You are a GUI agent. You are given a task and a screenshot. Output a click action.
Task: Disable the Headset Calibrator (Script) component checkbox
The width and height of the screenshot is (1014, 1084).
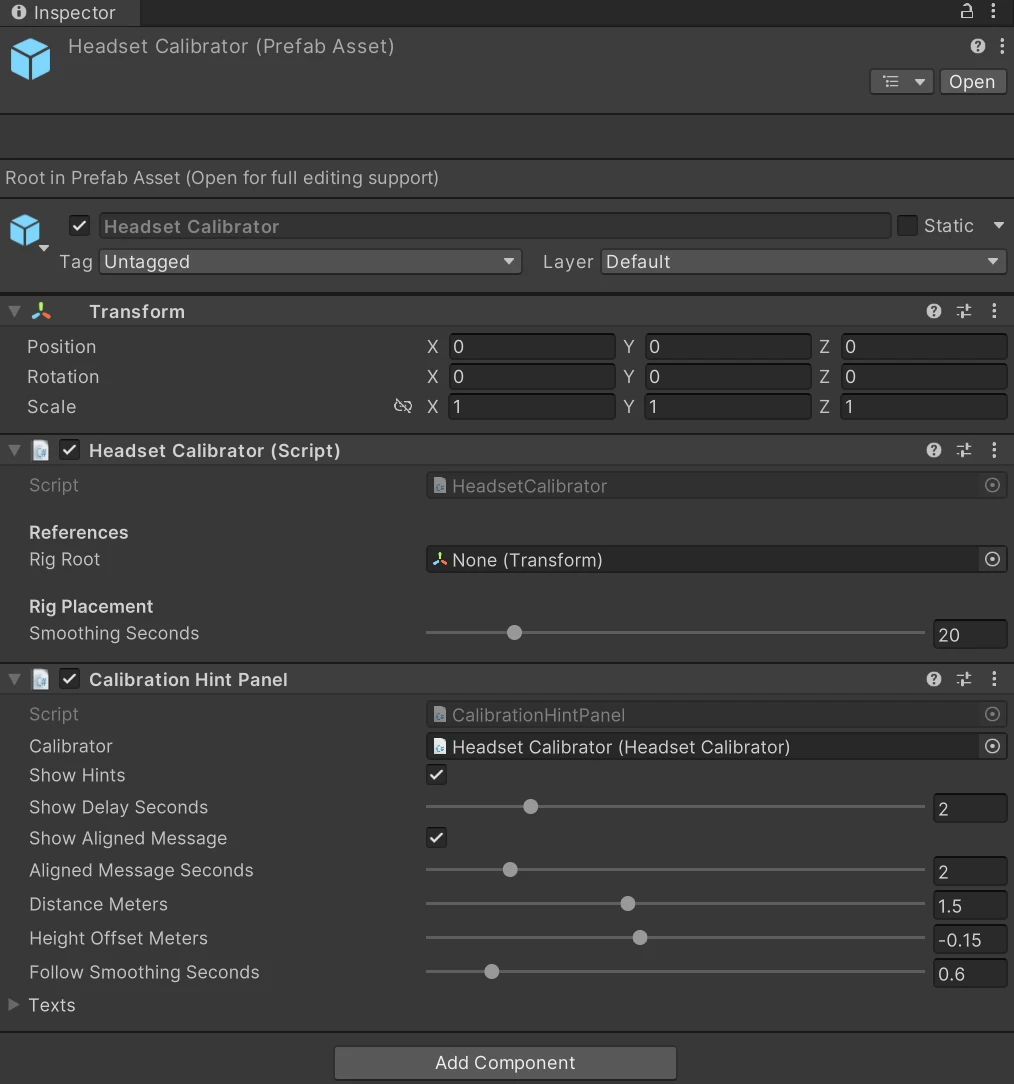click(x=69, y=450)
